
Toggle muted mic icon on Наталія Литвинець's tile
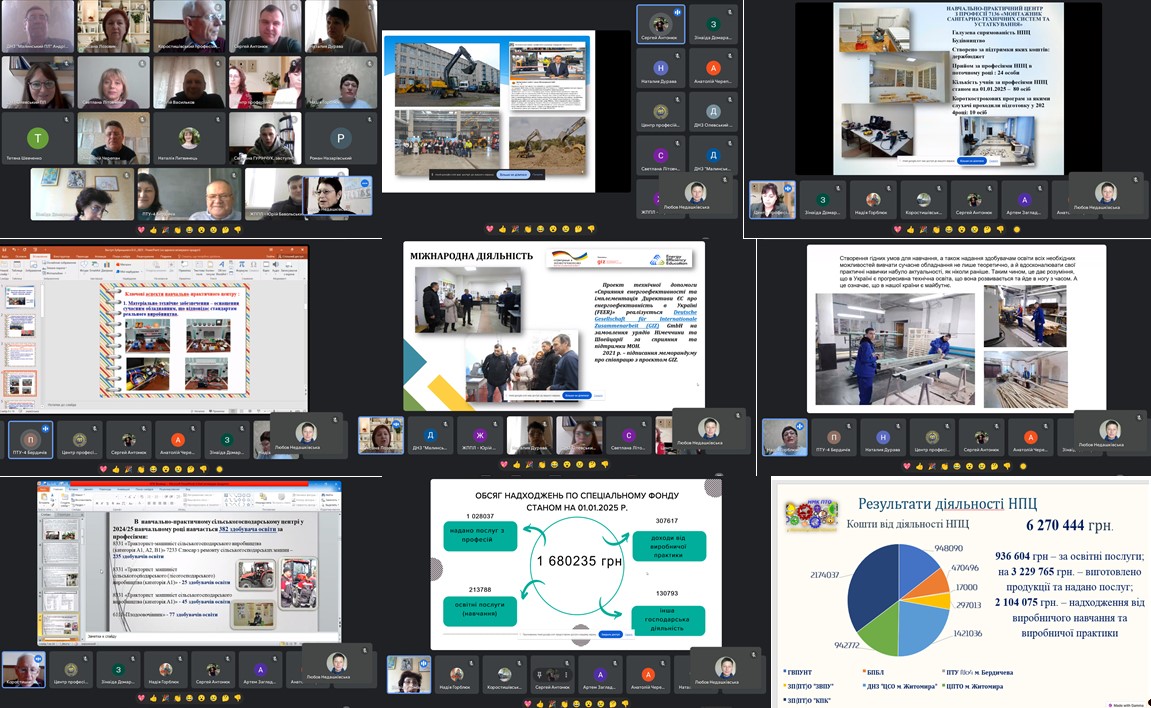(219, 118)
